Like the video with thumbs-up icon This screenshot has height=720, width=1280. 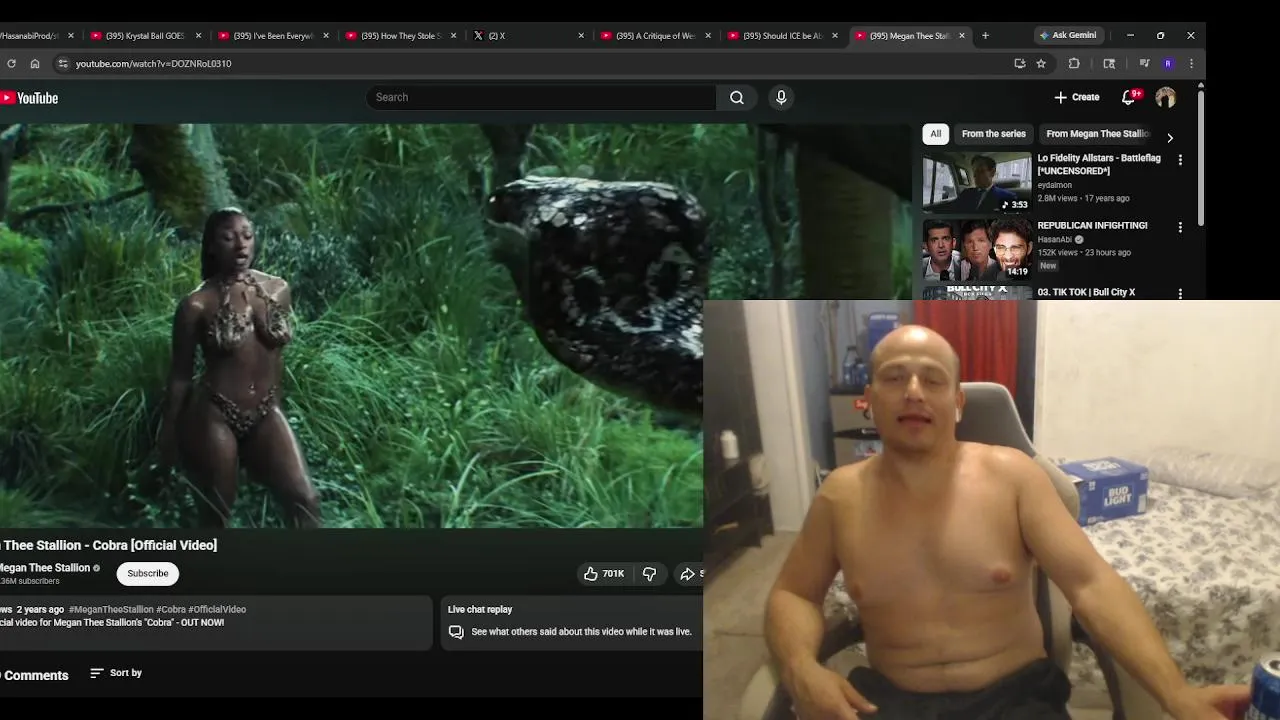pos(604,573)
